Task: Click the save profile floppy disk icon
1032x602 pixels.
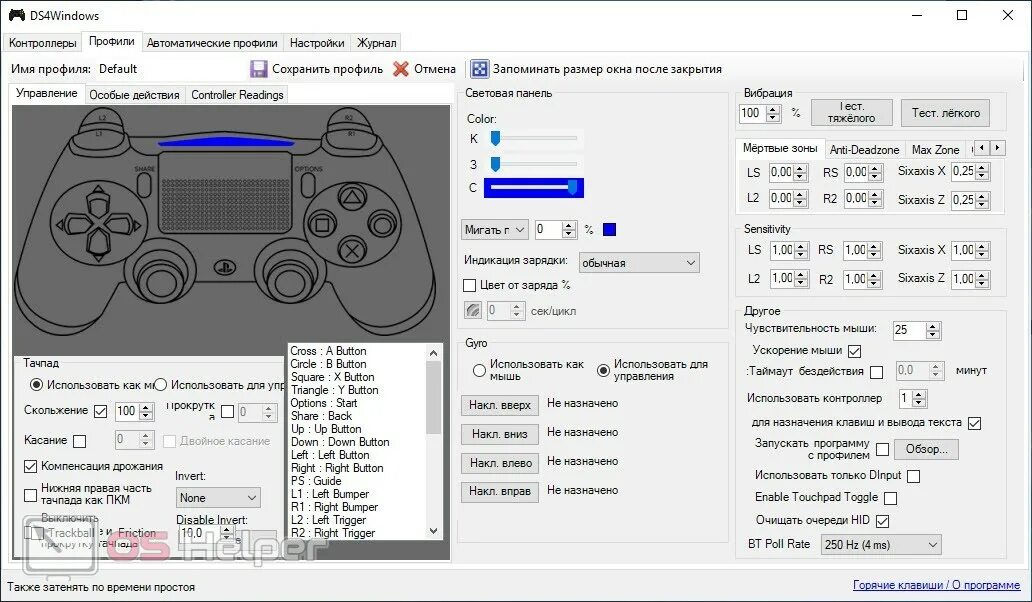Action: (x=259, y=69)
